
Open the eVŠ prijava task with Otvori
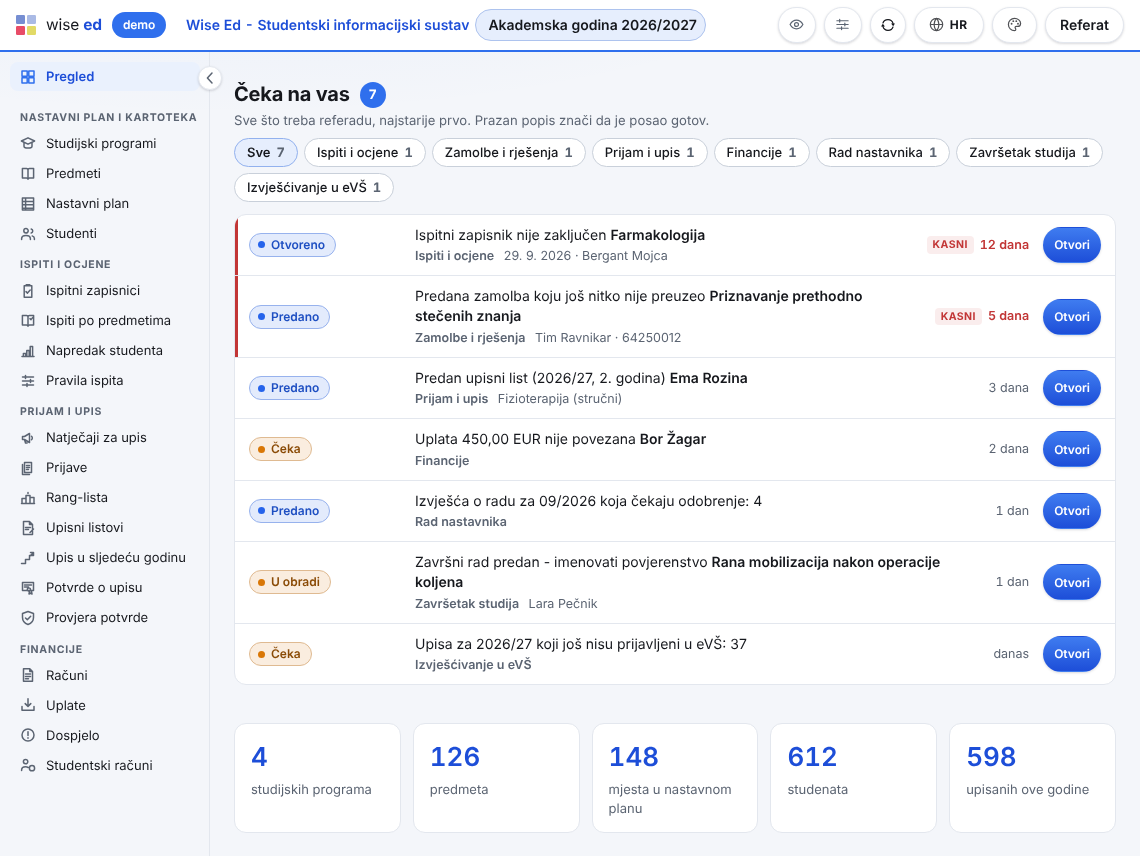[1071, 654]
